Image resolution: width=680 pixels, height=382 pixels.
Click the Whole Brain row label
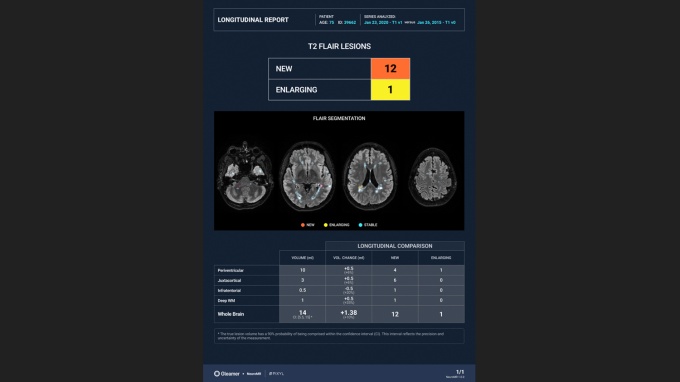tap(231, 314)
